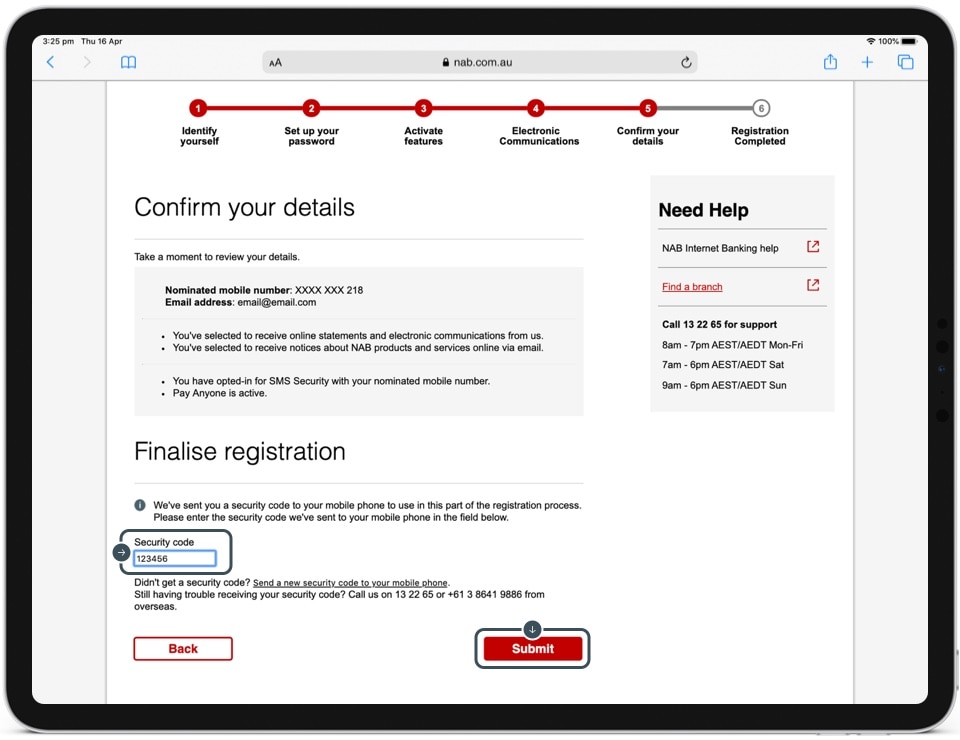Open the AA reader text size menu
Image resolution: width=960 pixels, height=740 pixels.
tap(275, 62)
